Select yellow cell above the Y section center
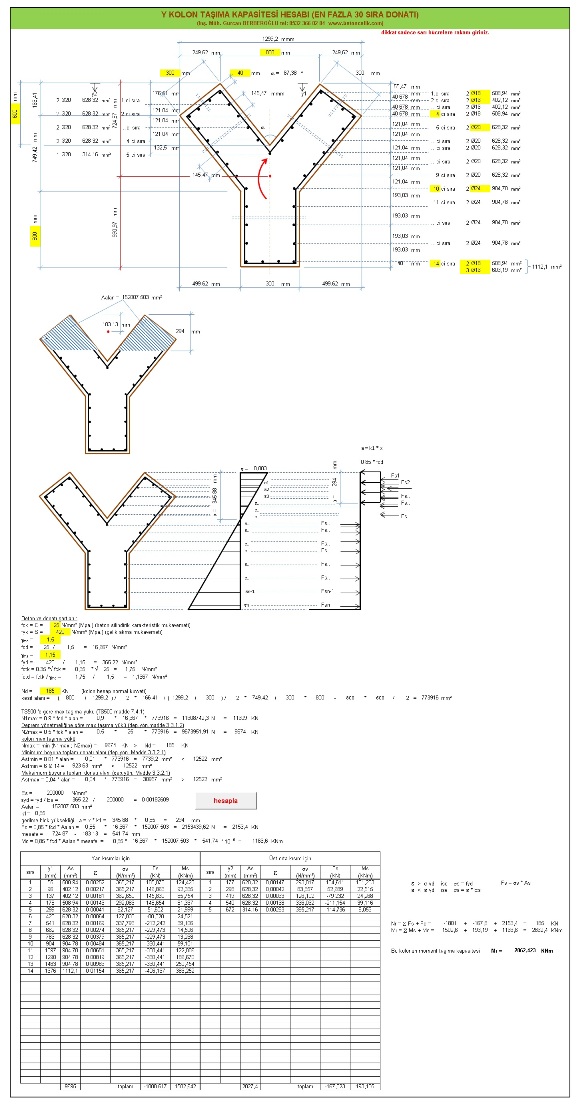Viewport: 580px width, 1104px height. 269,52
